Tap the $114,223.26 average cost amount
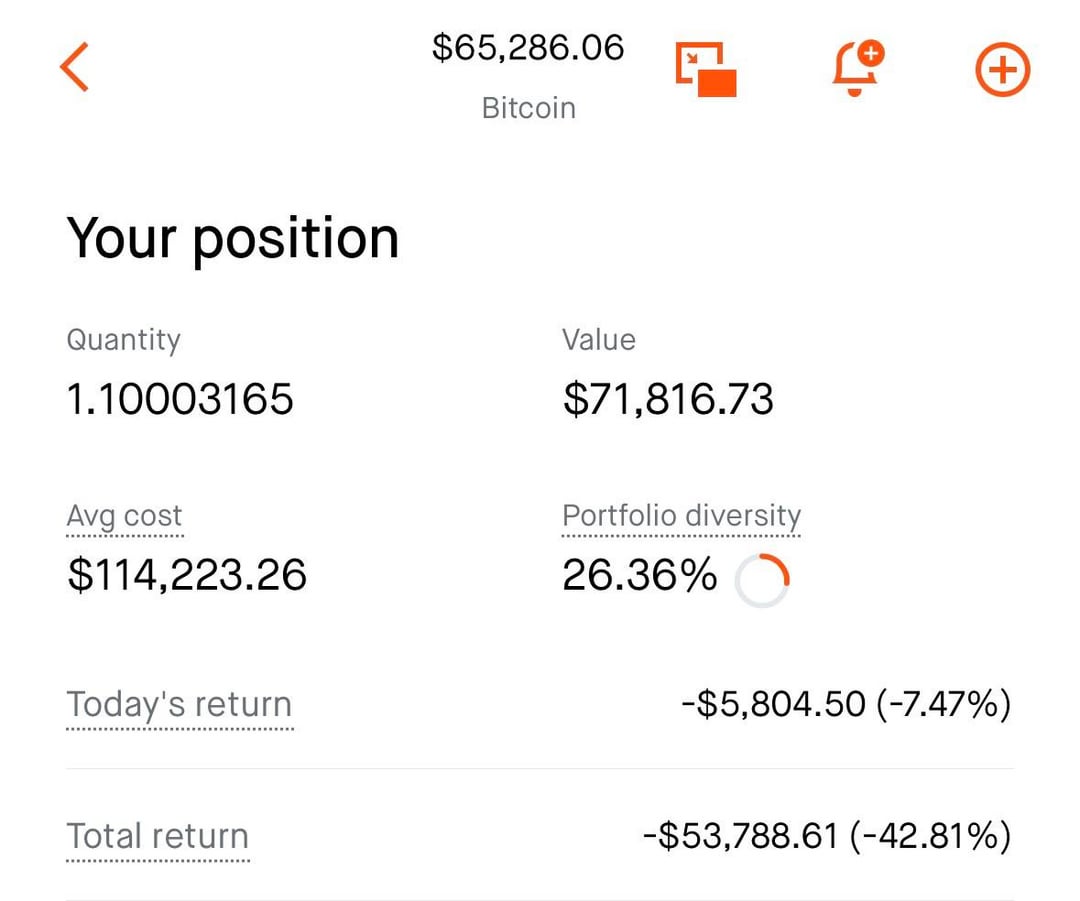Screen dimensions: 1080x901 click(187, 575)
